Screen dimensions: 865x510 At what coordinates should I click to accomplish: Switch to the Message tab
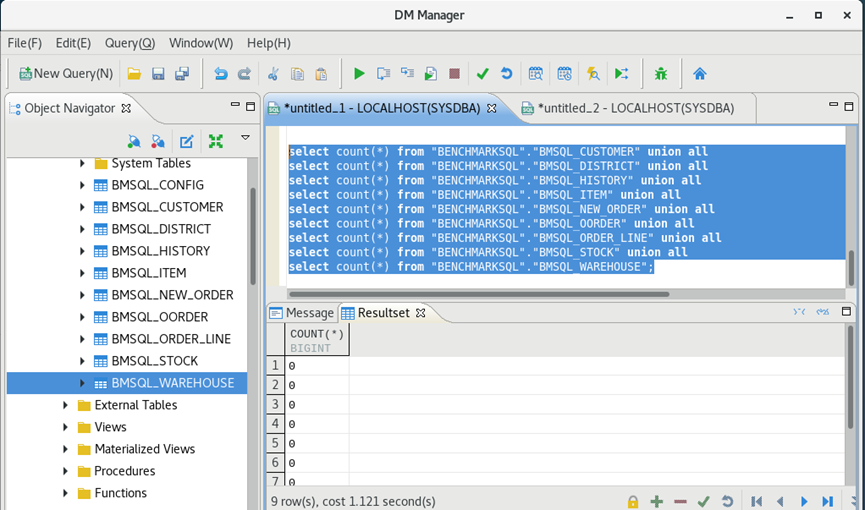302,313
